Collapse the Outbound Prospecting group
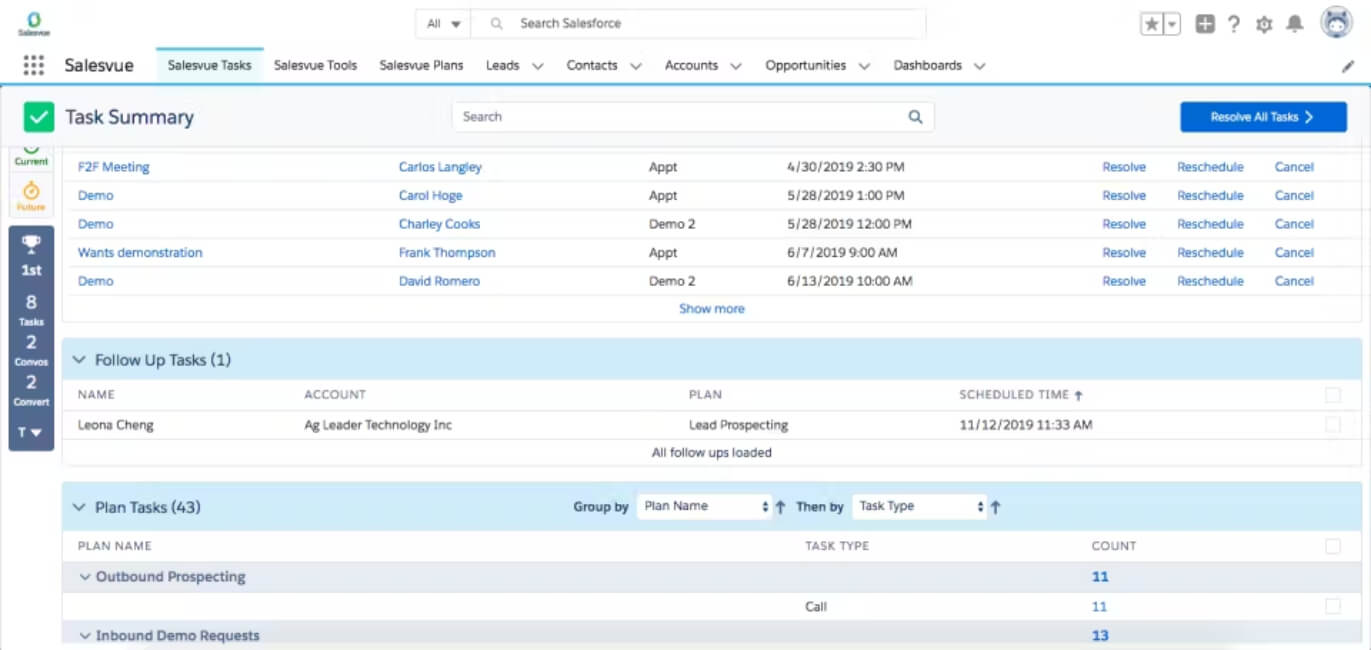Screen dimensions: 1371x650 click(85, 577)
